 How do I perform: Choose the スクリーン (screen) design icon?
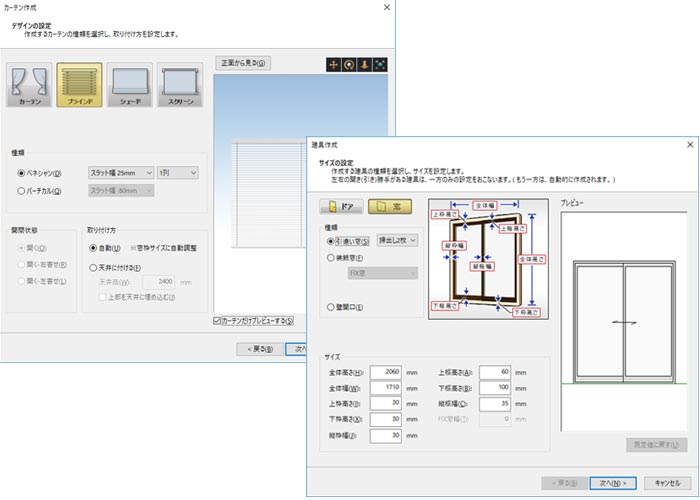(181, 86)
